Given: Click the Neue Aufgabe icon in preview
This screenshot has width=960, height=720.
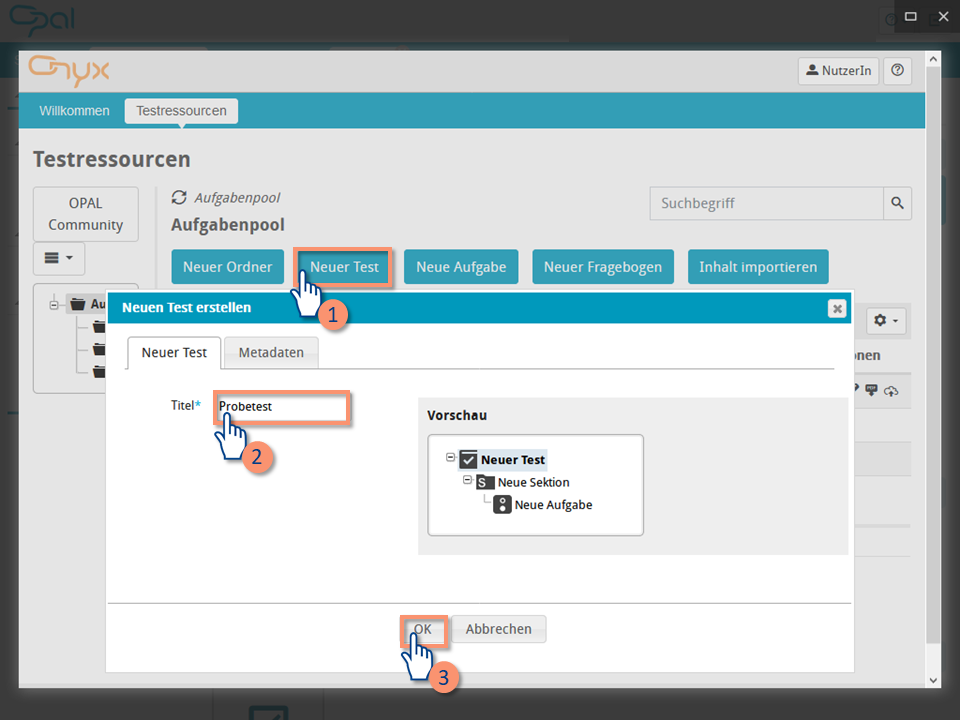Looking at the screenshot, I should (x=503, y=505).
